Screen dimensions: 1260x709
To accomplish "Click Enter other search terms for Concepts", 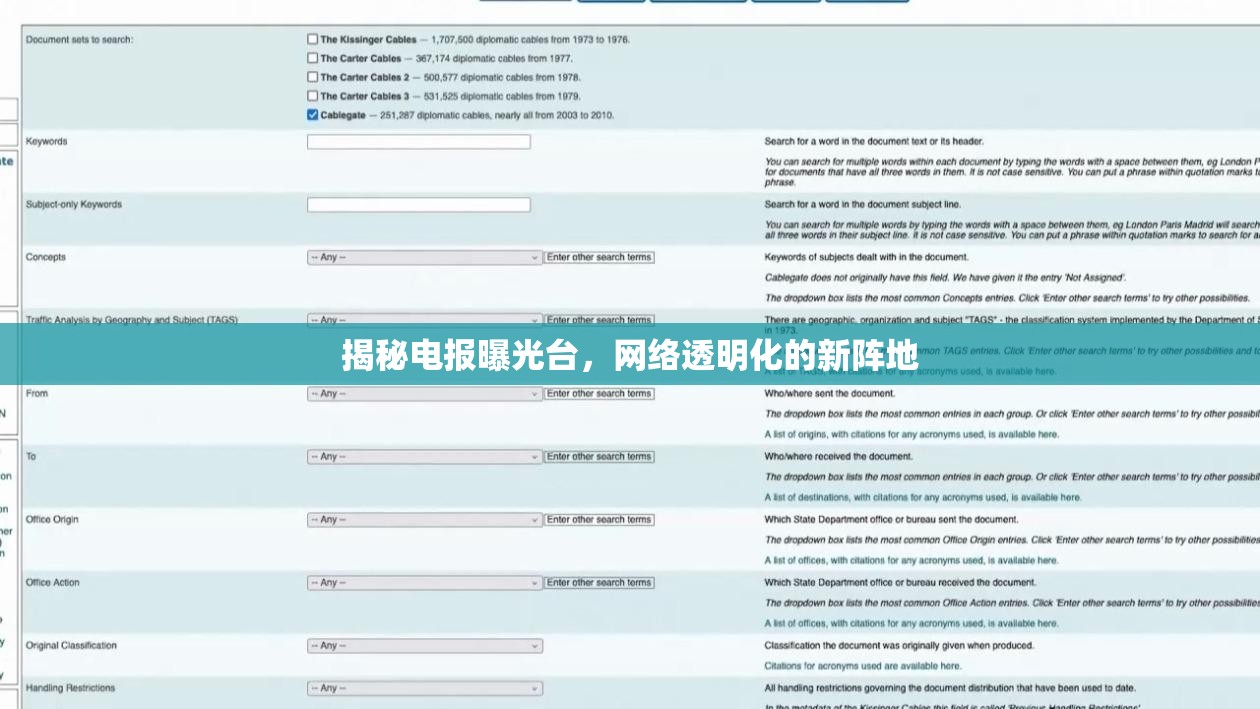I will pos(599,257).
